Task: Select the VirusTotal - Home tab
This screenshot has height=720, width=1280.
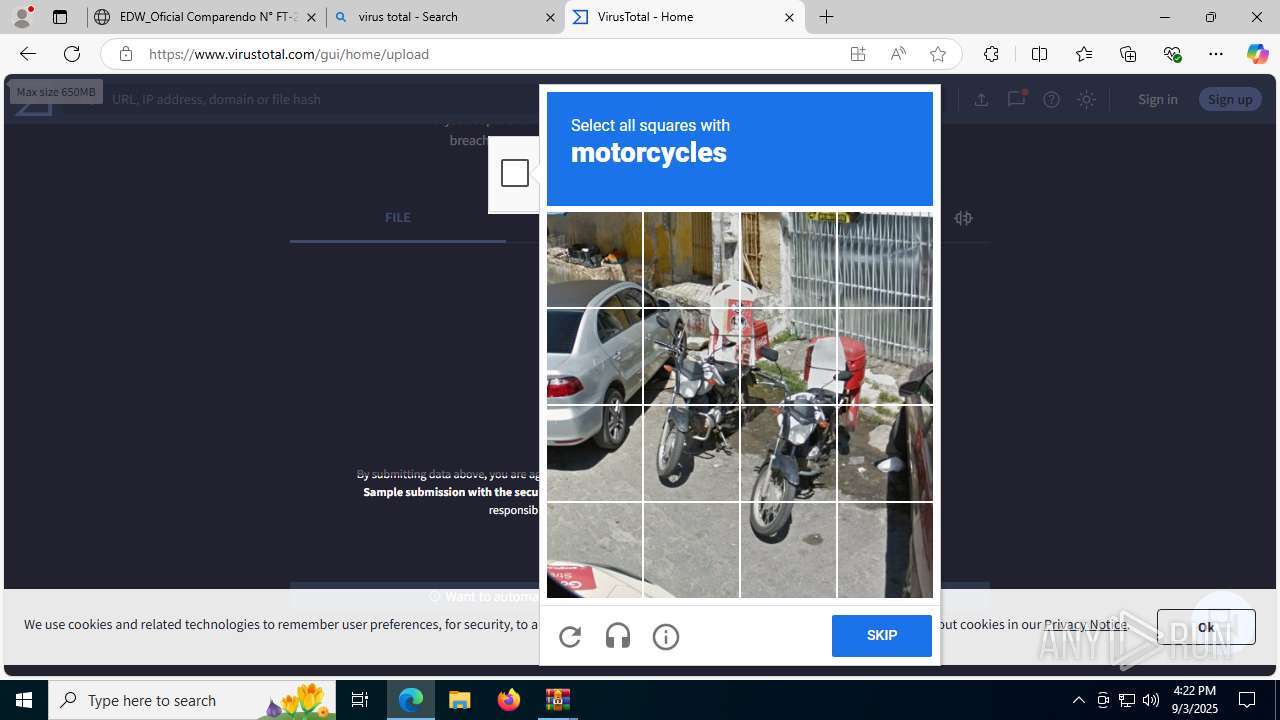Action: [685, 17]
